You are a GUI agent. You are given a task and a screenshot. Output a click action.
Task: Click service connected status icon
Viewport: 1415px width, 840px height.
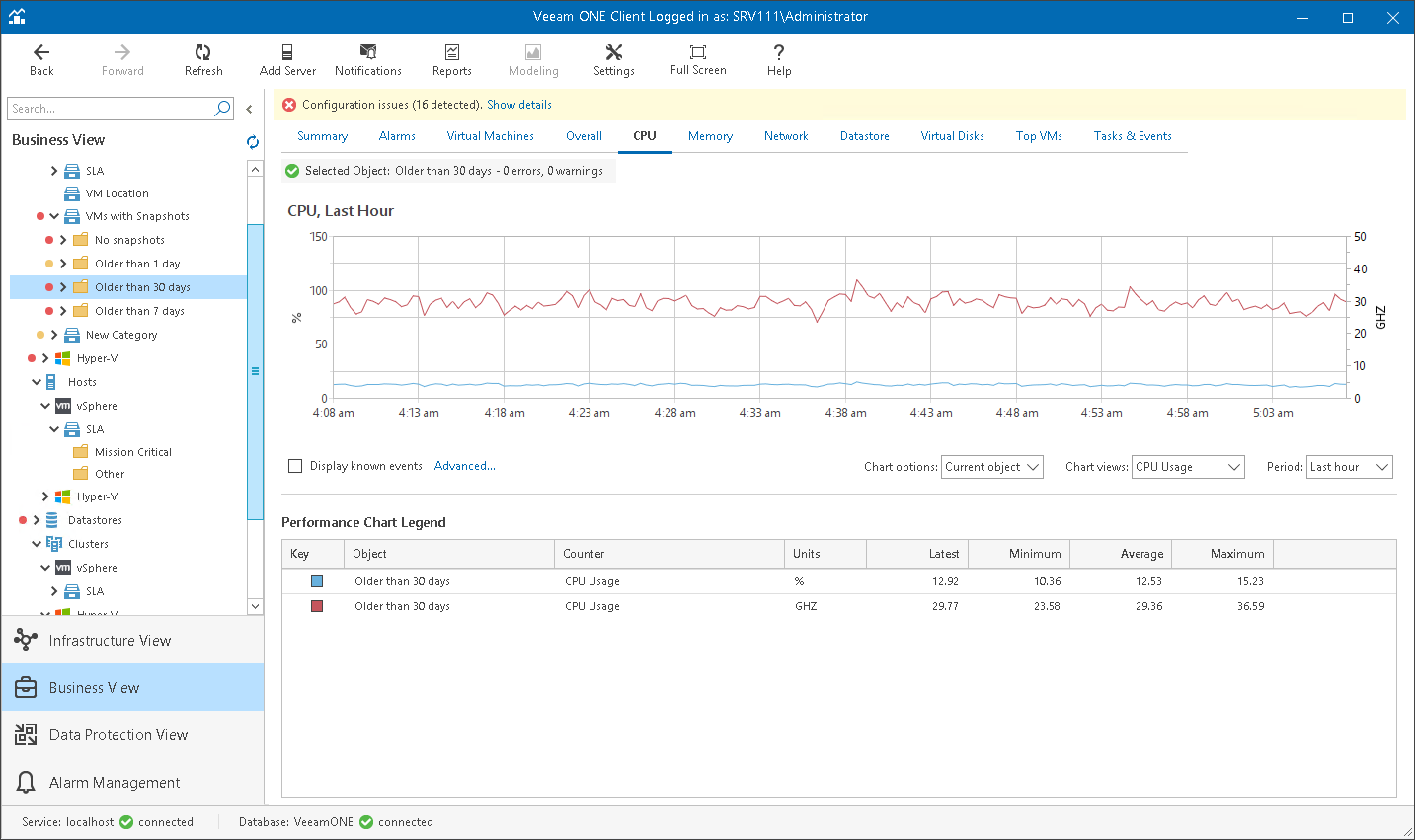126,822
